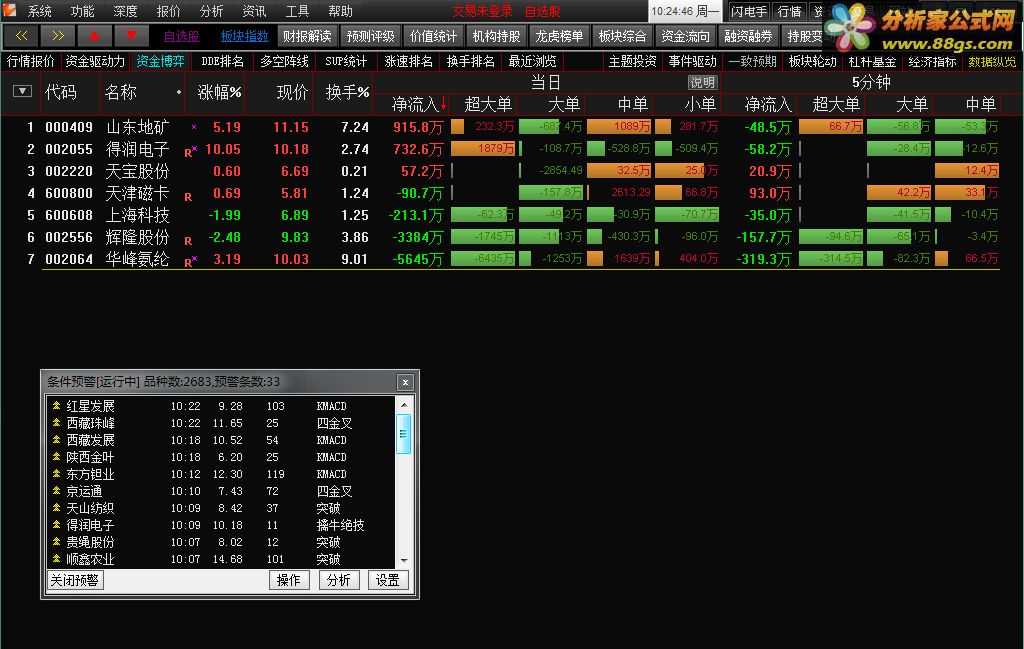Open the 深度 menu
Screen dimensions: 1024x649
125,11
